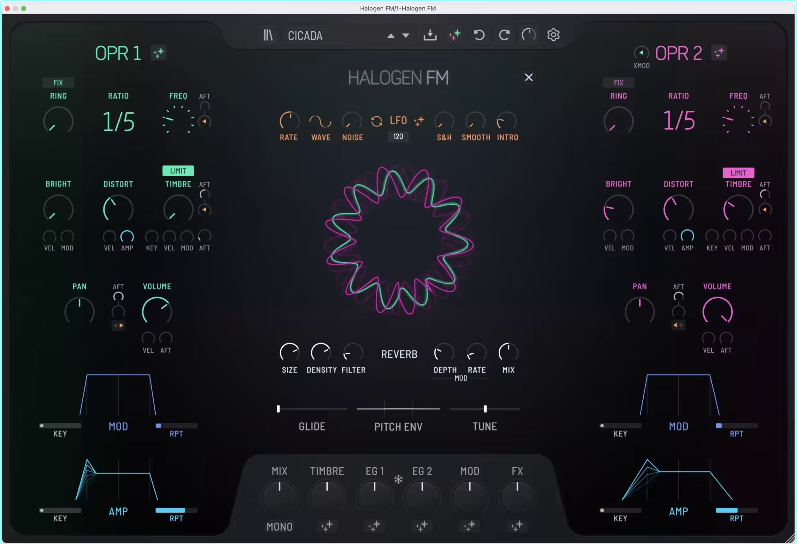The image size is (797, 544).
Task: Click the TUNE slider handle
Action: [485, 409]
